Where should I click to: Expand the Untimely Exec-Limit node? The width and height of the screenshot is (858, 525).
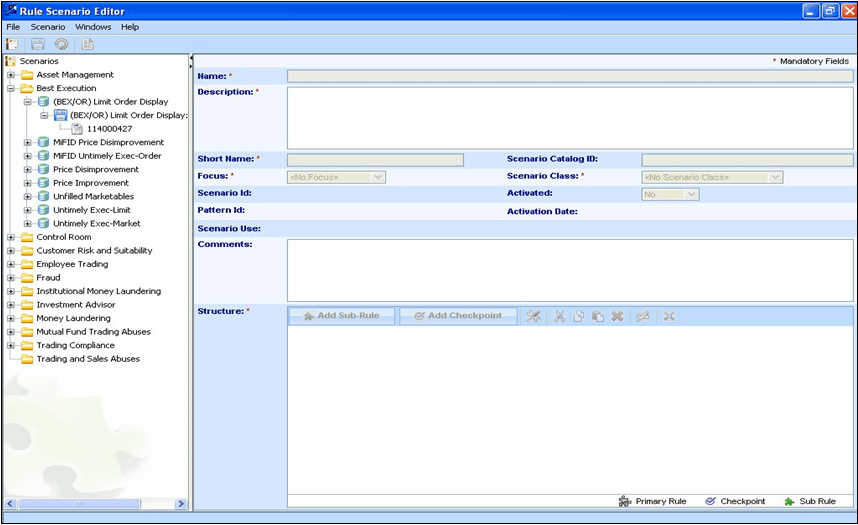pos(27,210)
